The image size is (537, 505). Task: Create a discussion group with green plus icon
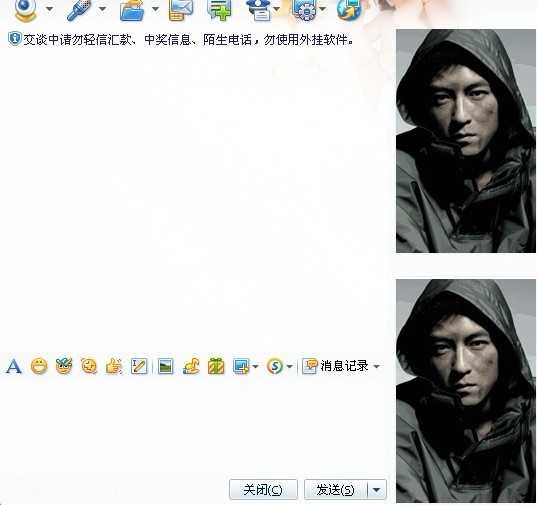(x=219, y=10)
